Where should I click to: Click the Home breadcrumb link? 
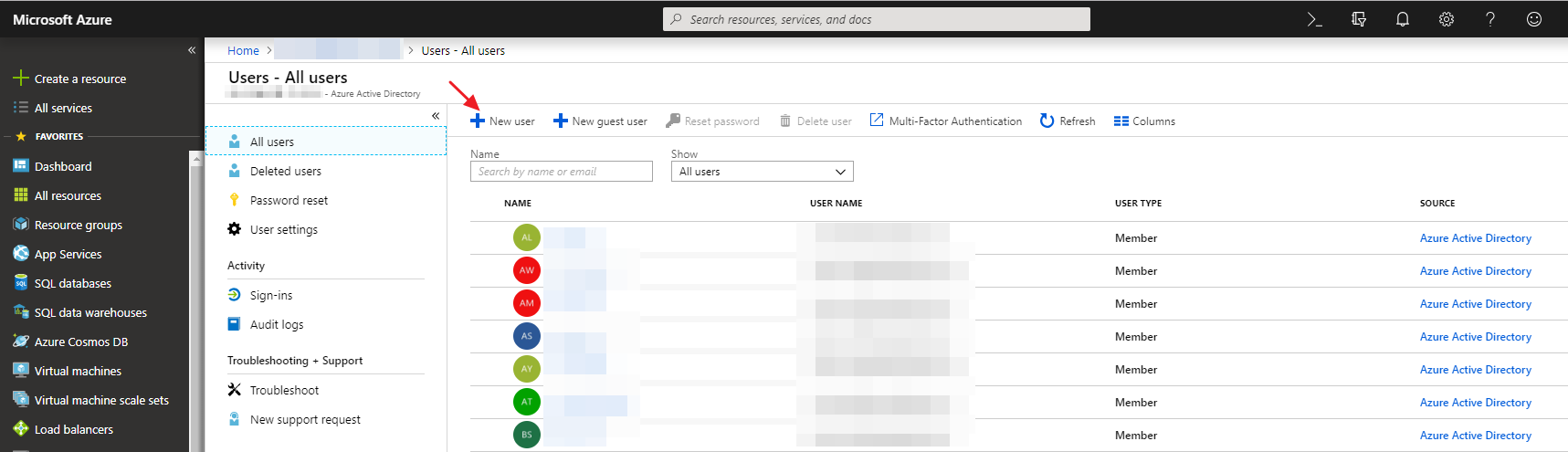click(x=243, y=51)
